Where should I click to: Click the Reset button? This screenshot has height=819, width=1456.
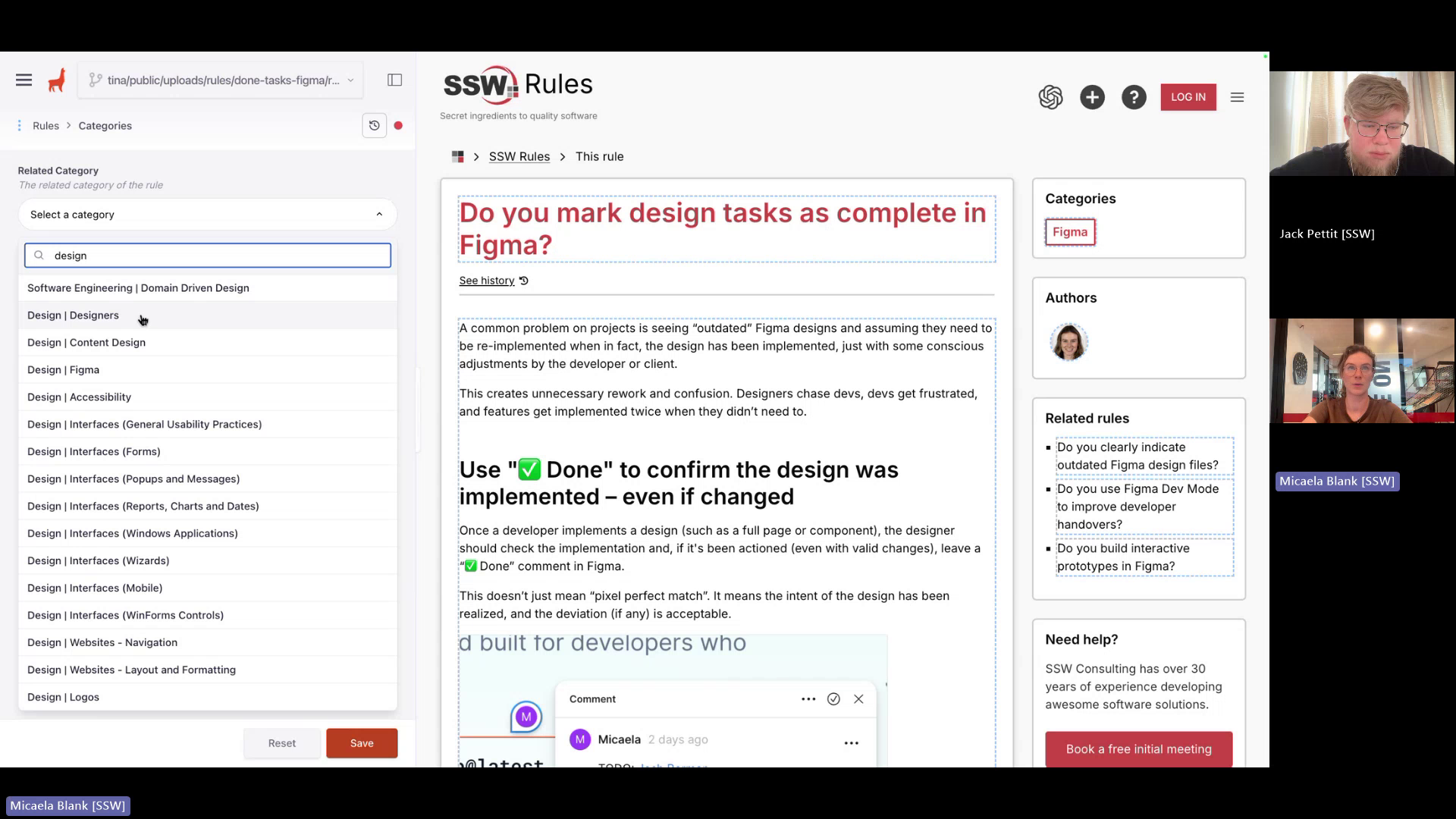click(x=282, y=743)
